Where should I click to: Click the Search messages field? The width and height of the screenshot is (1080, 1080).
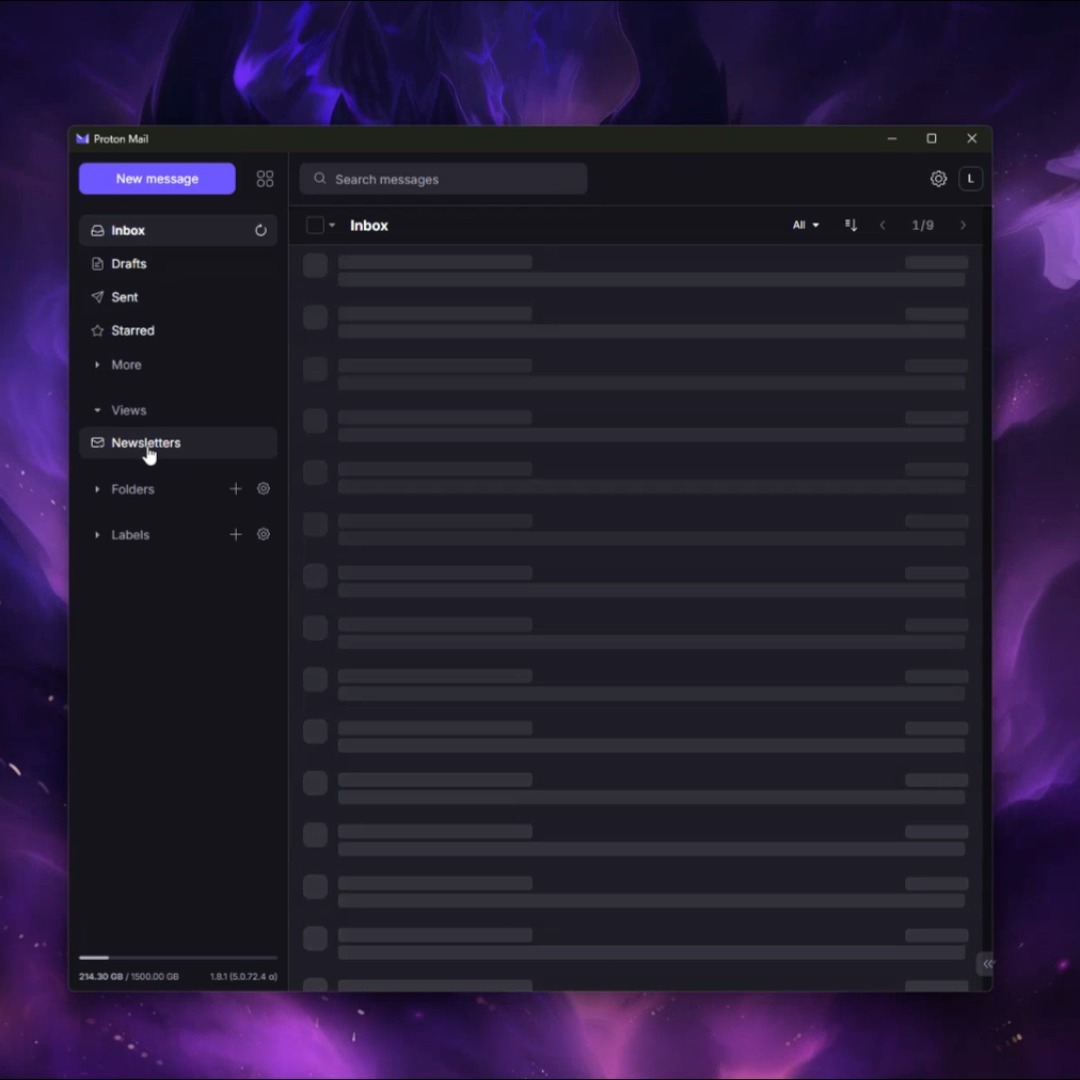(x=444, y=179)
